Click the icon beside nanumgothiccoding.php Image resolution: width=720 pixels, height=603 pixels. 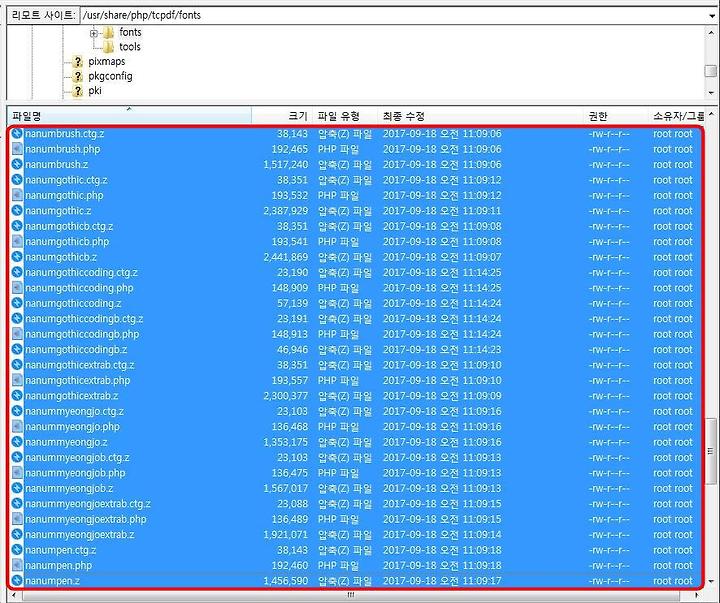click(17, 288)
